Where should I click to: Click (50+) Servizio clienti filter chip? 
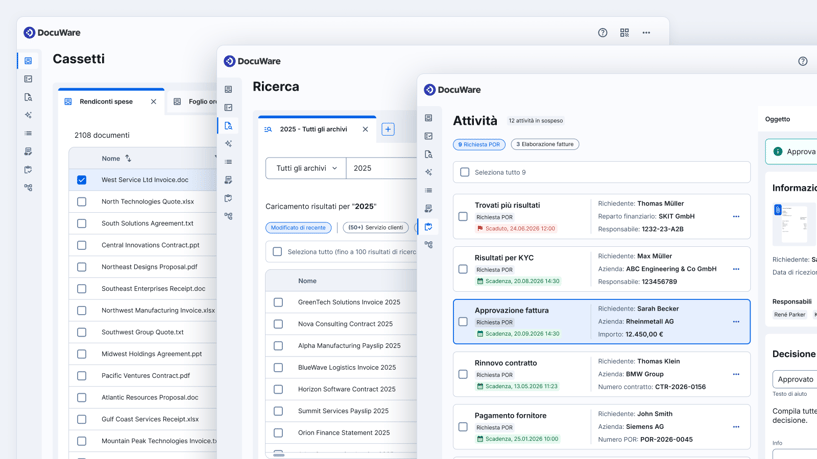376,228
